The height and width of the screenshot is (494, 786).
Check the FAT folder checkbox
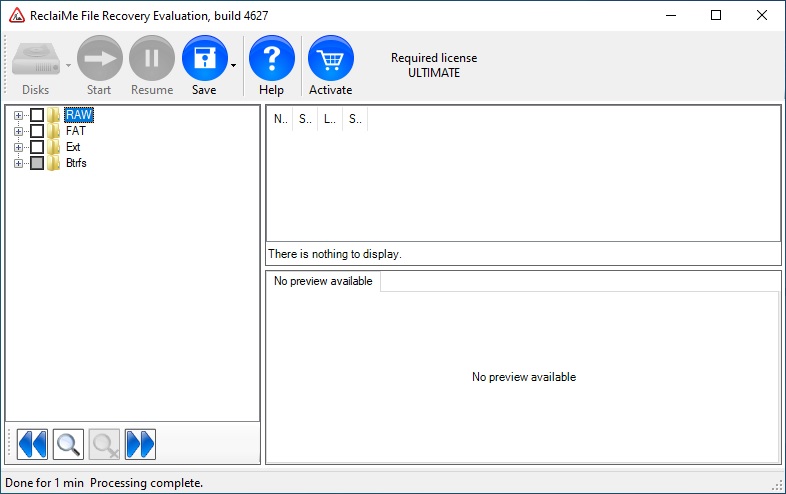coord(37,131)
